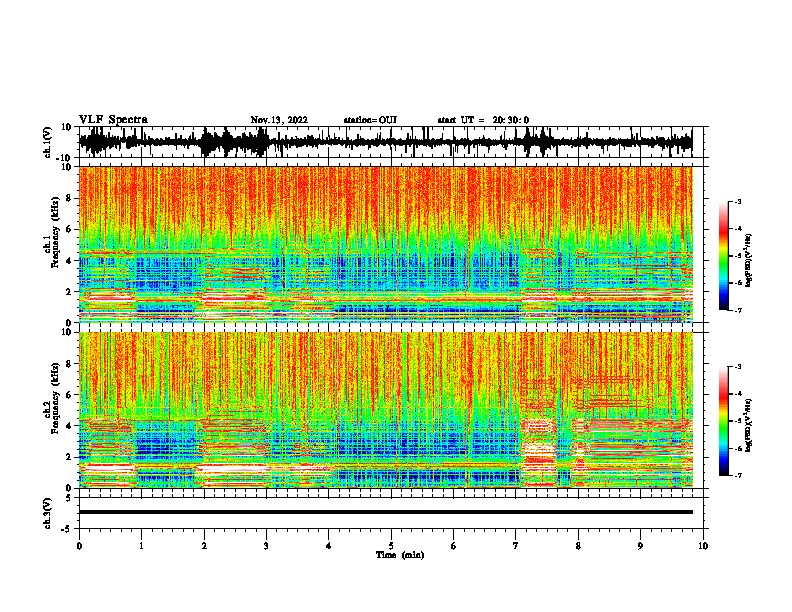The width and height of the screenshot is (792, 612).
Task: Click the 'ch.3(V)' axis label
Action: click(x=49, y=513)
